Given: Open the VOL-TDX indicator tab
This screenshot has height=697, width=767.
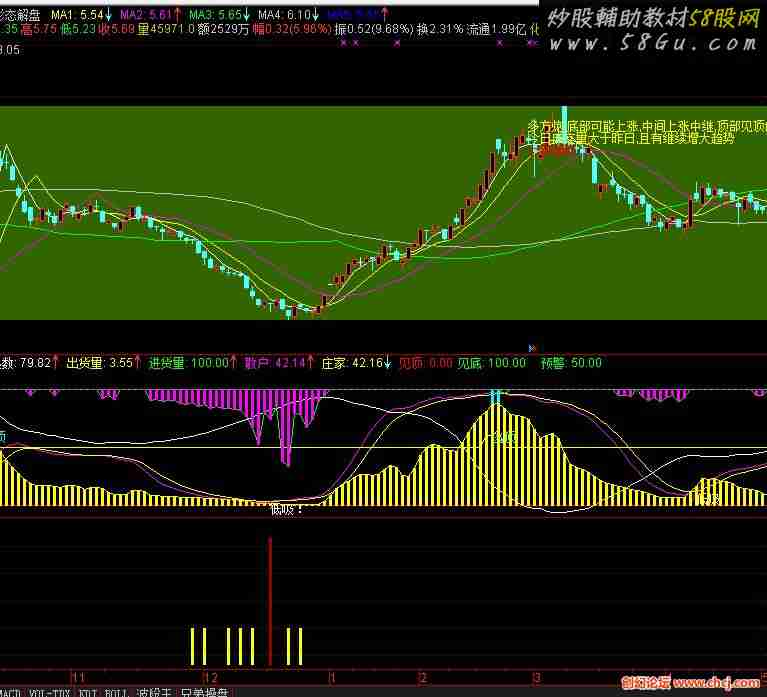Looking at the screenshot, I should [x=50, y=690].
